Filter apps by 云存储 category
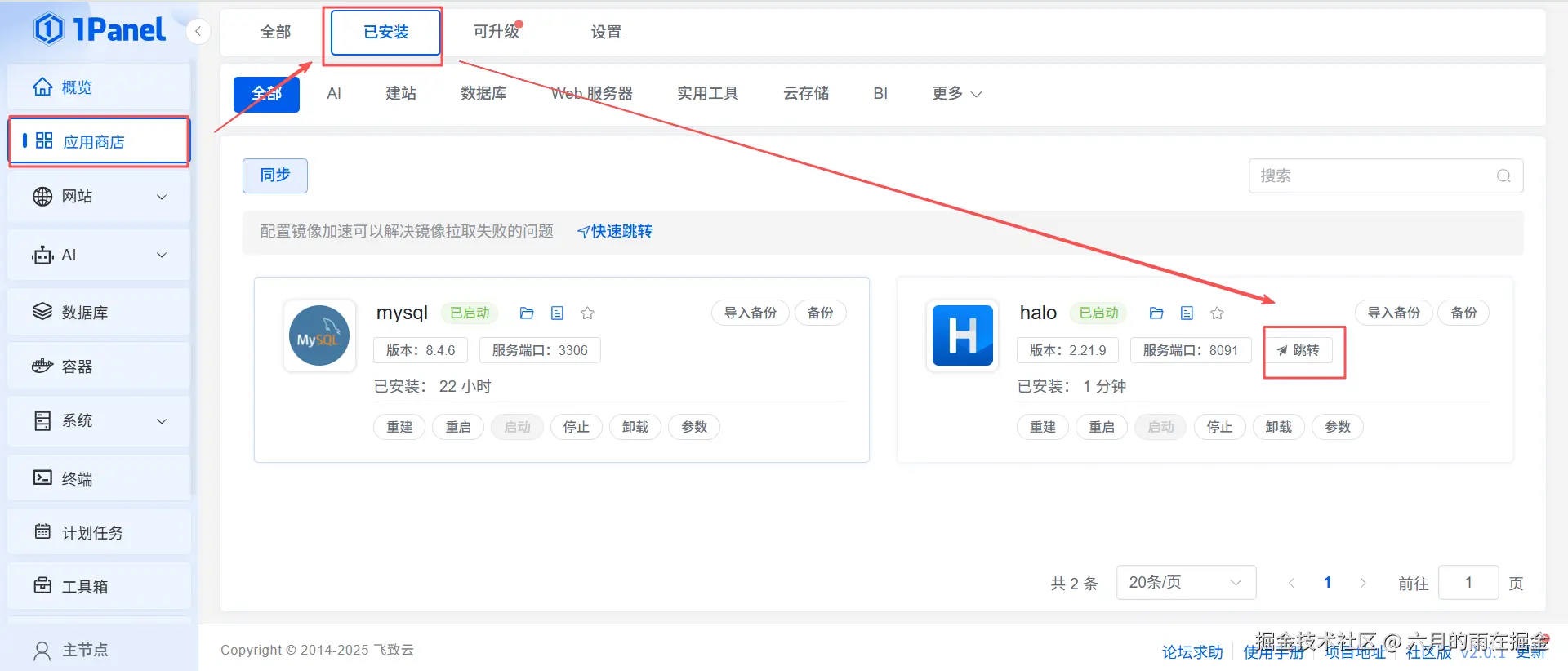The image size is (1568, 671). point(806,94)
